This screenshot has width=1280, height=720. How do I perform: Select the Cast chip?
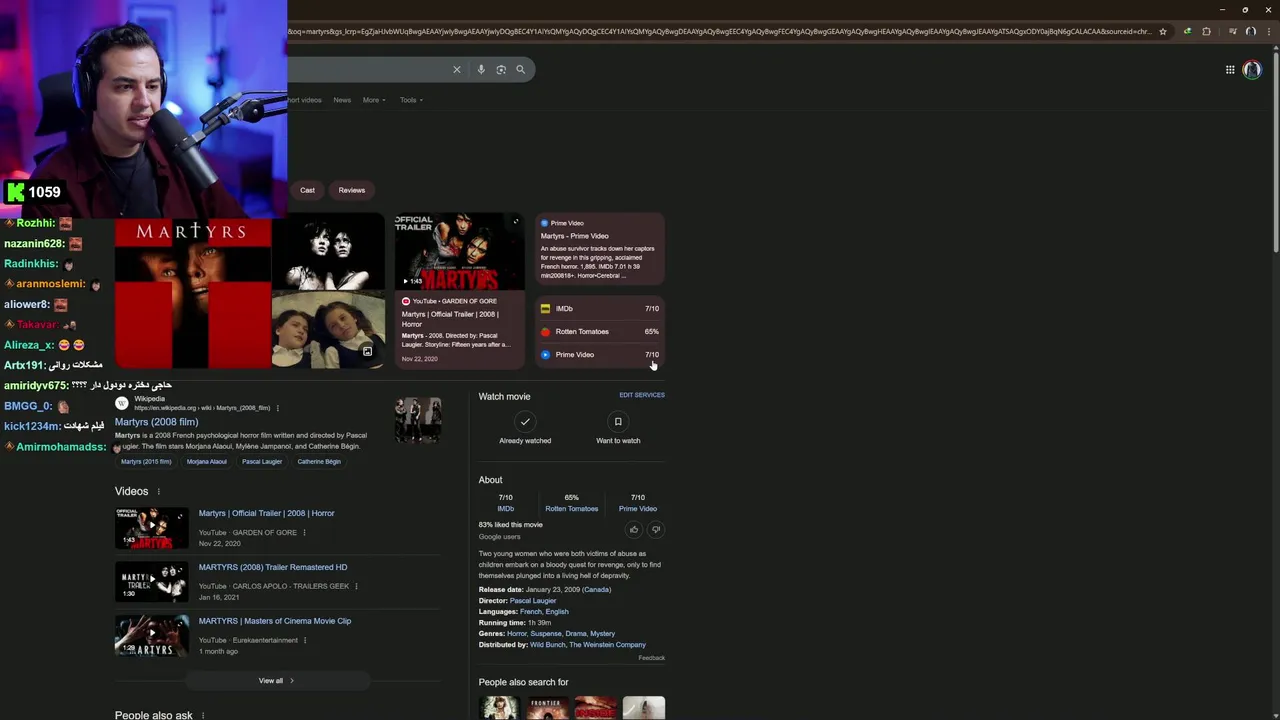click(307, 190)
